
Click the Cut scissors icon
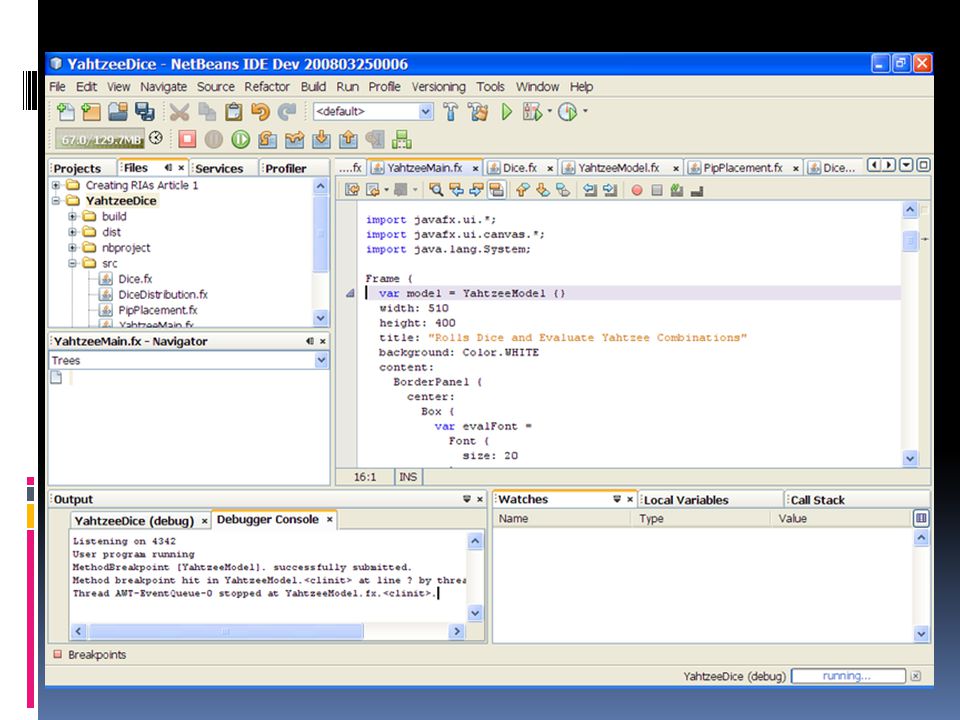[x=179, y=112]
